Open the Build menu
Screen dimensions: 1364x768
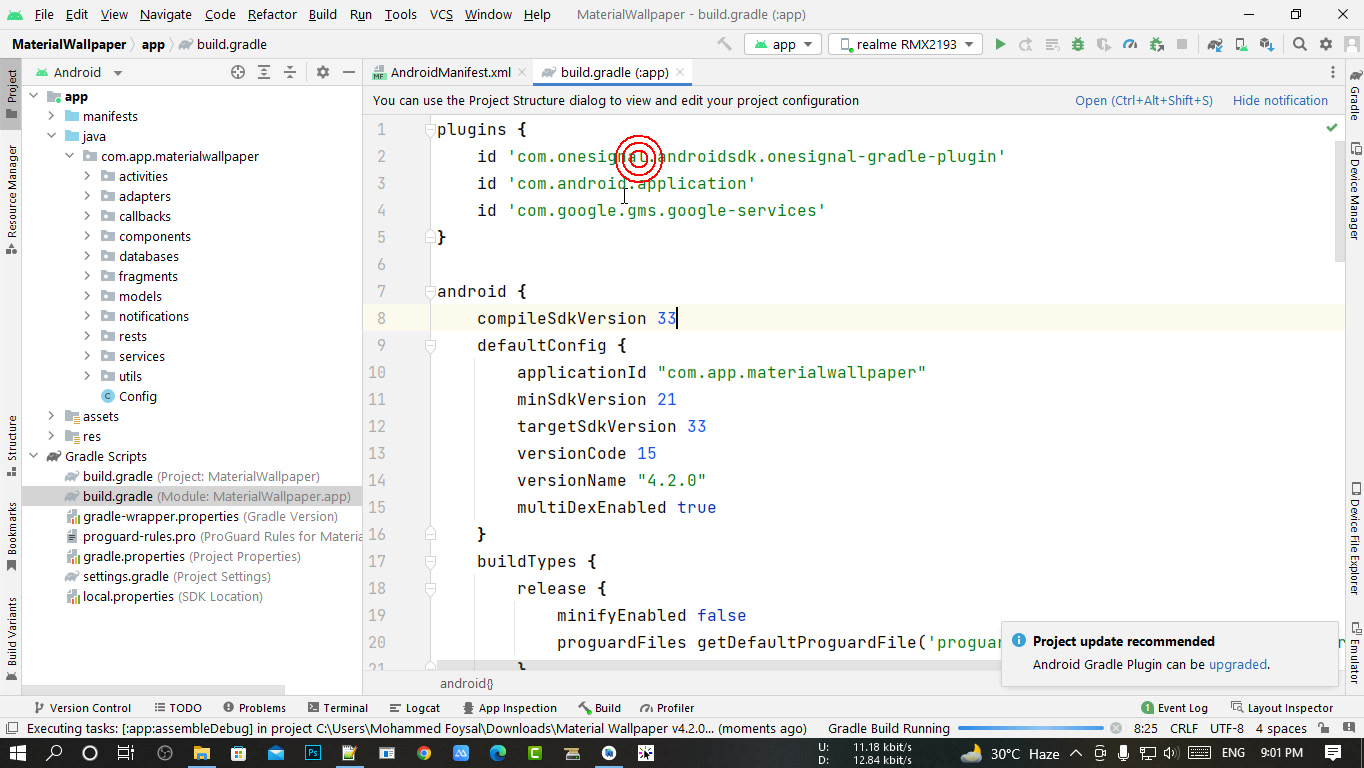[x=322, y=14]
